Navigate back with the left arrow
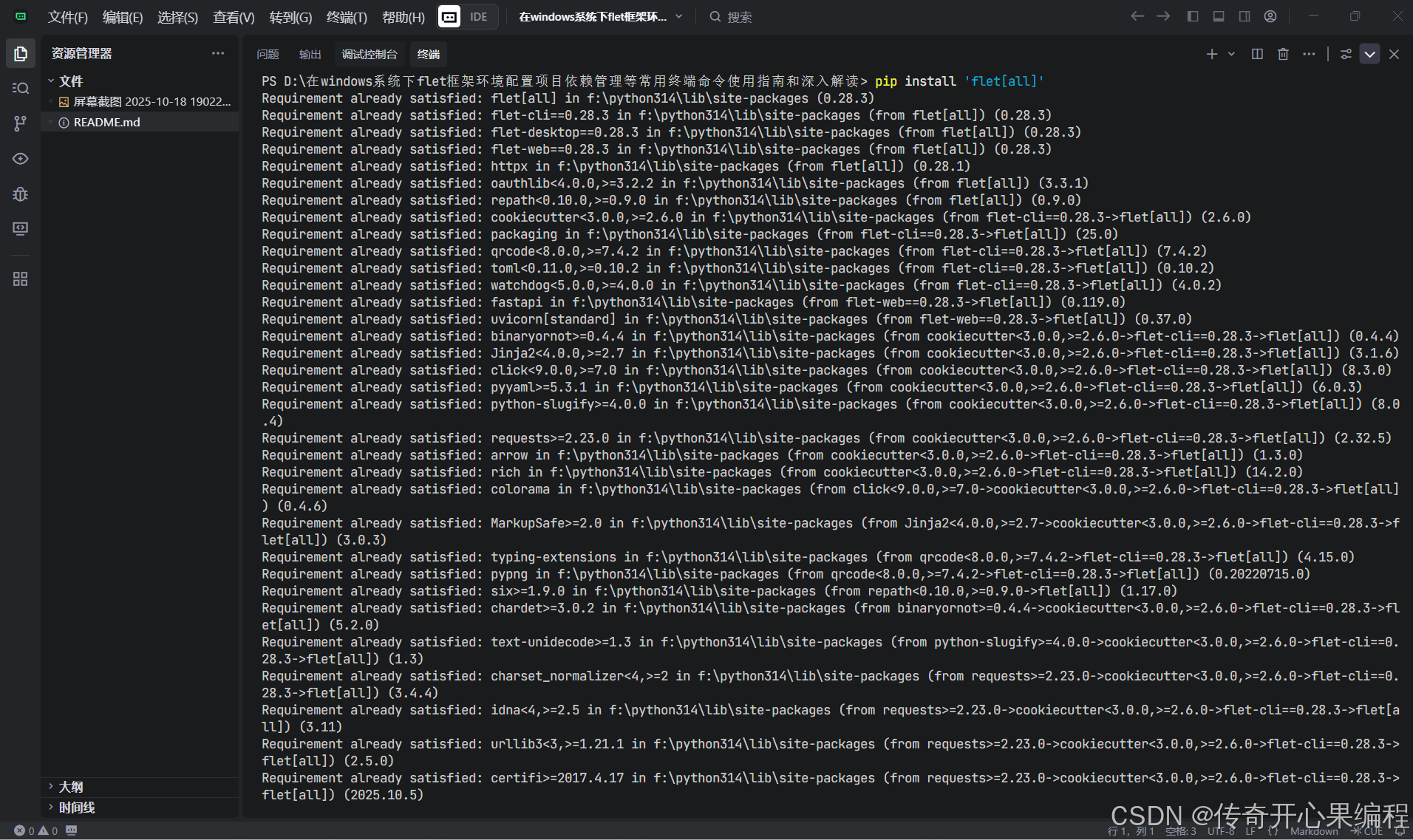The width and height of the screenshot is (1413, 840). pos(1137,16)
